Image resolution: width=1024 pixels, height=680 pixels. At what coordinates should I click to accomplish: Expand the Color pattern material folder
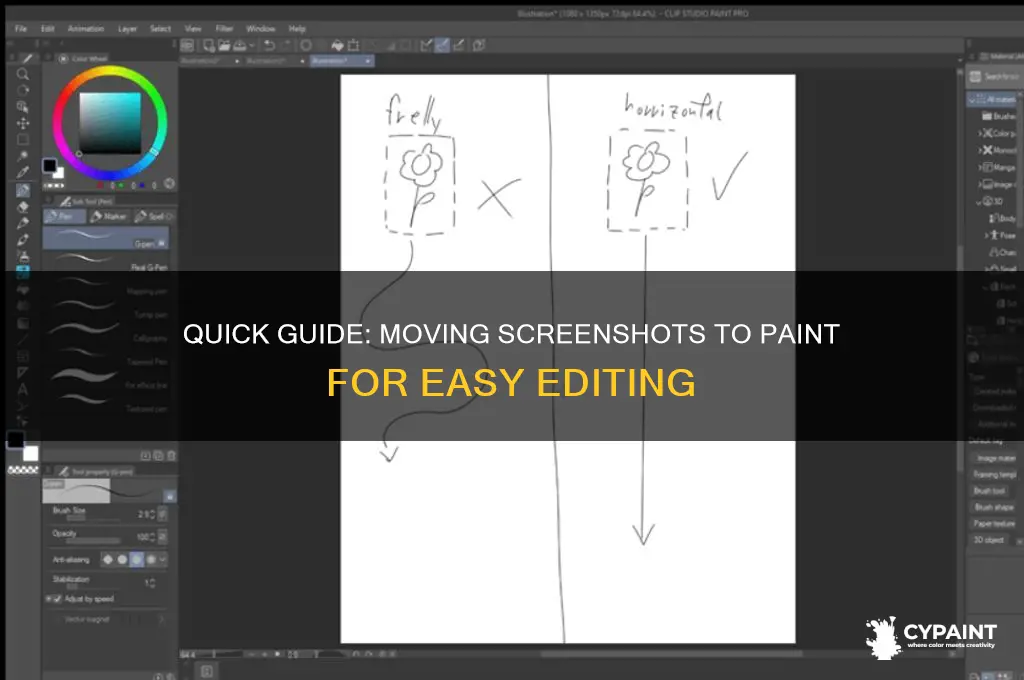(980, 133)
